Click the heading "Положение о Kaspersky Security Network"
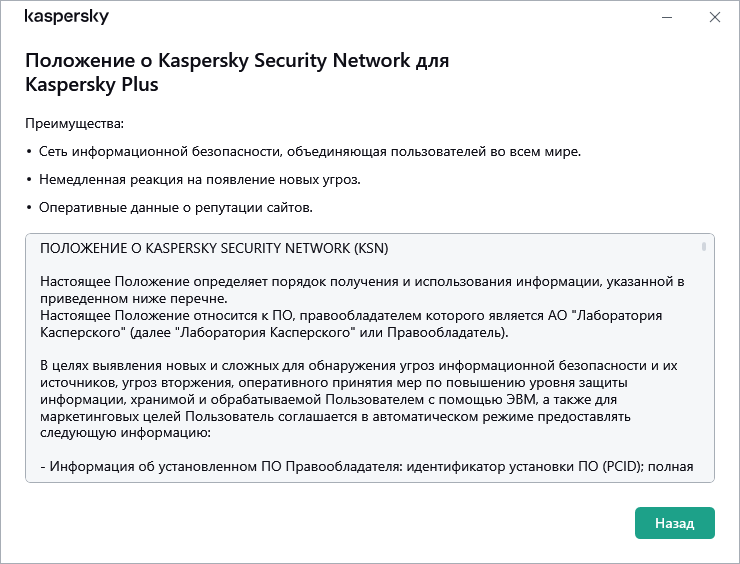This screenshot has width=740, height=564. [x=236, y=60]
